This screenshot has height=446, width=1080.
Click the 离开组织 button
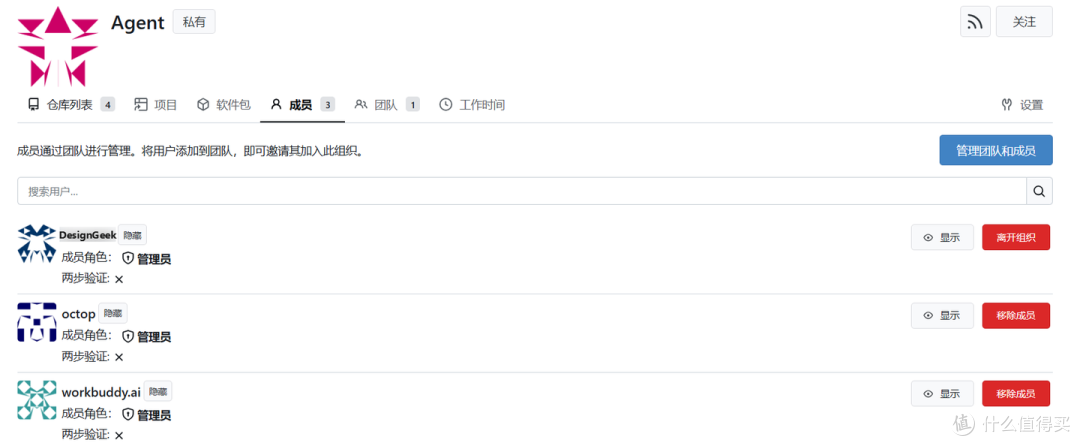click(x=1016, y=237)
